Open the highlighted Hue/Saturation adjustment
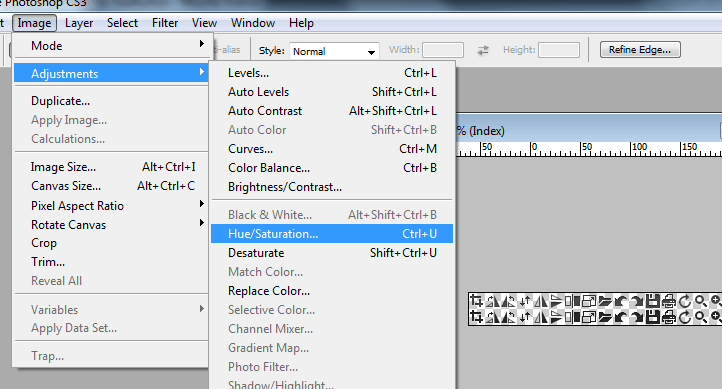The height and width of the screenshot is (389, 722). click(x=332, y=233)
